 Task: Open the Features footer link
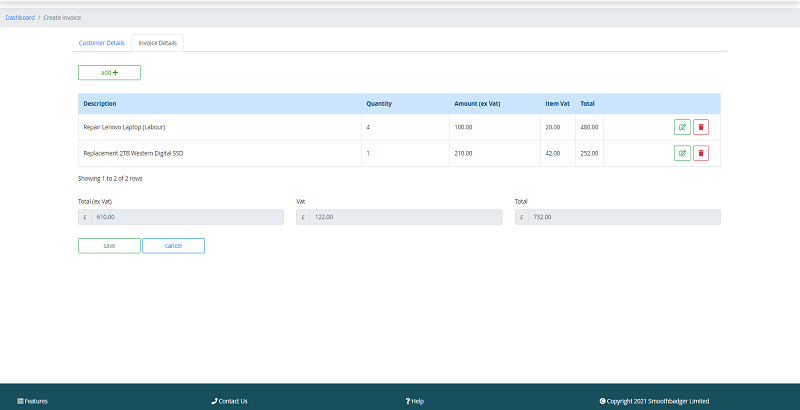(x=33, y=401)
